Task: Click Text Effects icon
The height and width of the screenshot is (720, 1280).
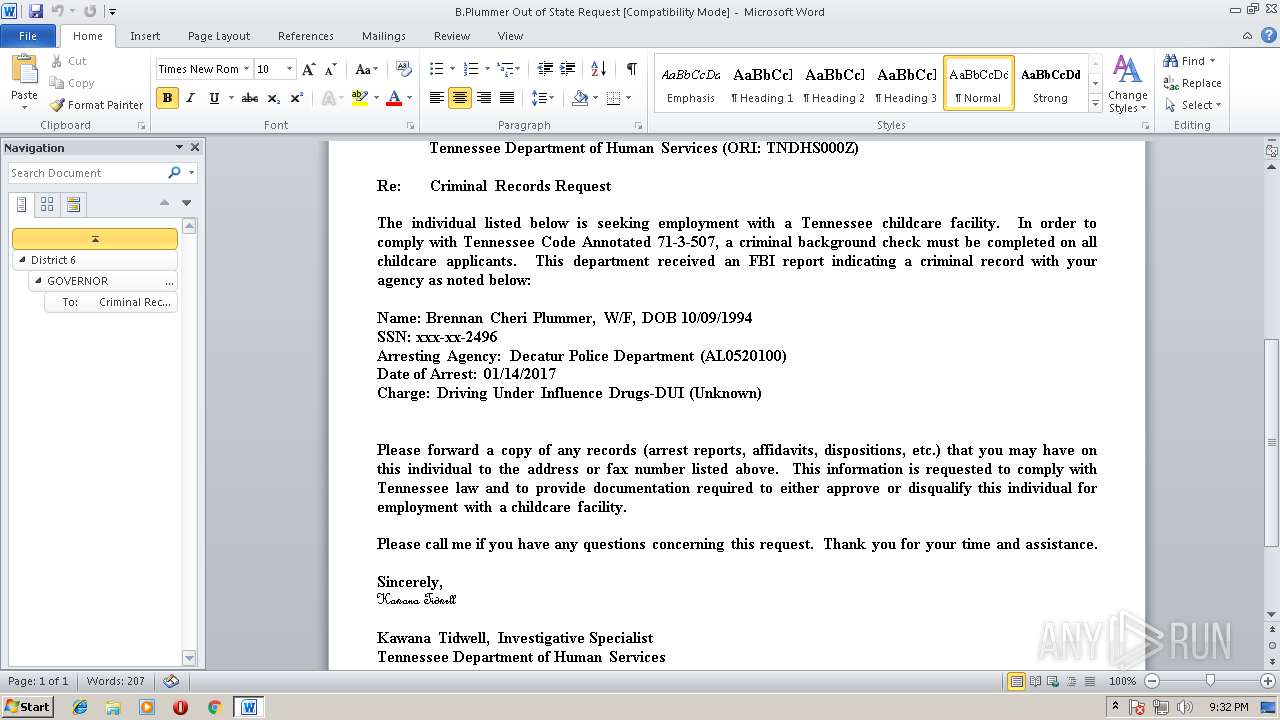Action: pyautogui.click(x=329, y=98)
